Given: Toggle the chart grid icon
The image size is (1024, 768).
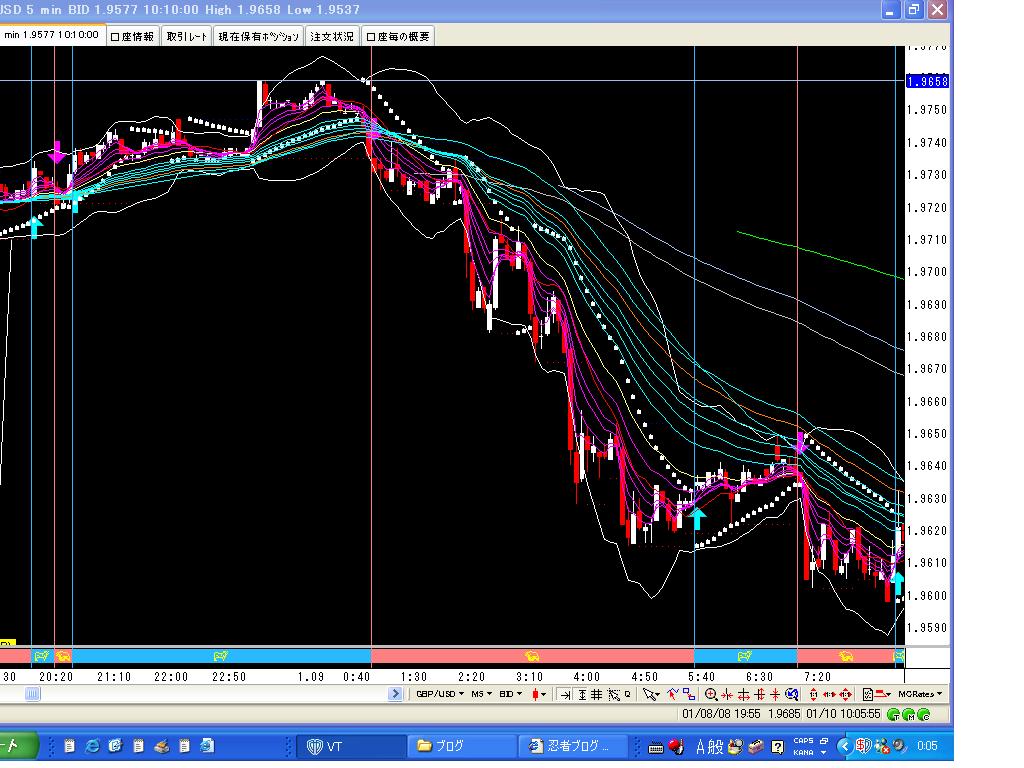Looking at the screenshot, I should click(596, 695).
